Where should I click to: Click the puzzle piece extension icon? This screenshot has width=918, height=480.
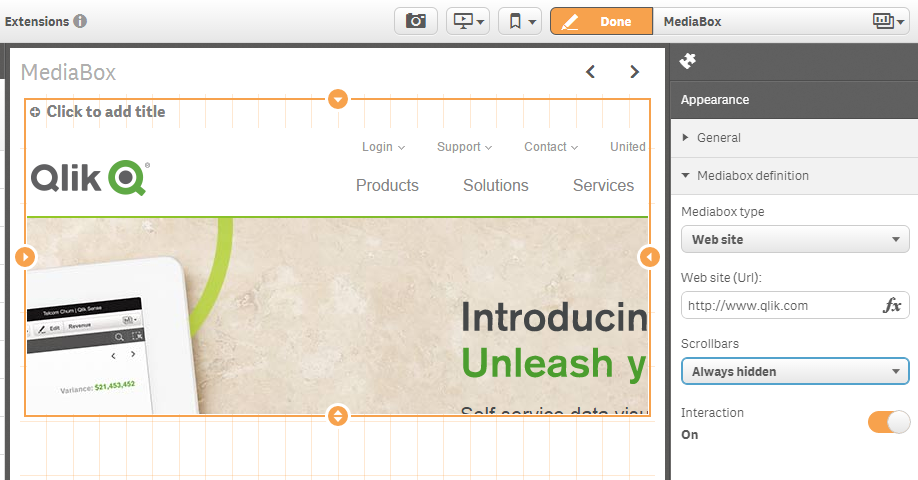pyautogui.click(x=688, y=61)
